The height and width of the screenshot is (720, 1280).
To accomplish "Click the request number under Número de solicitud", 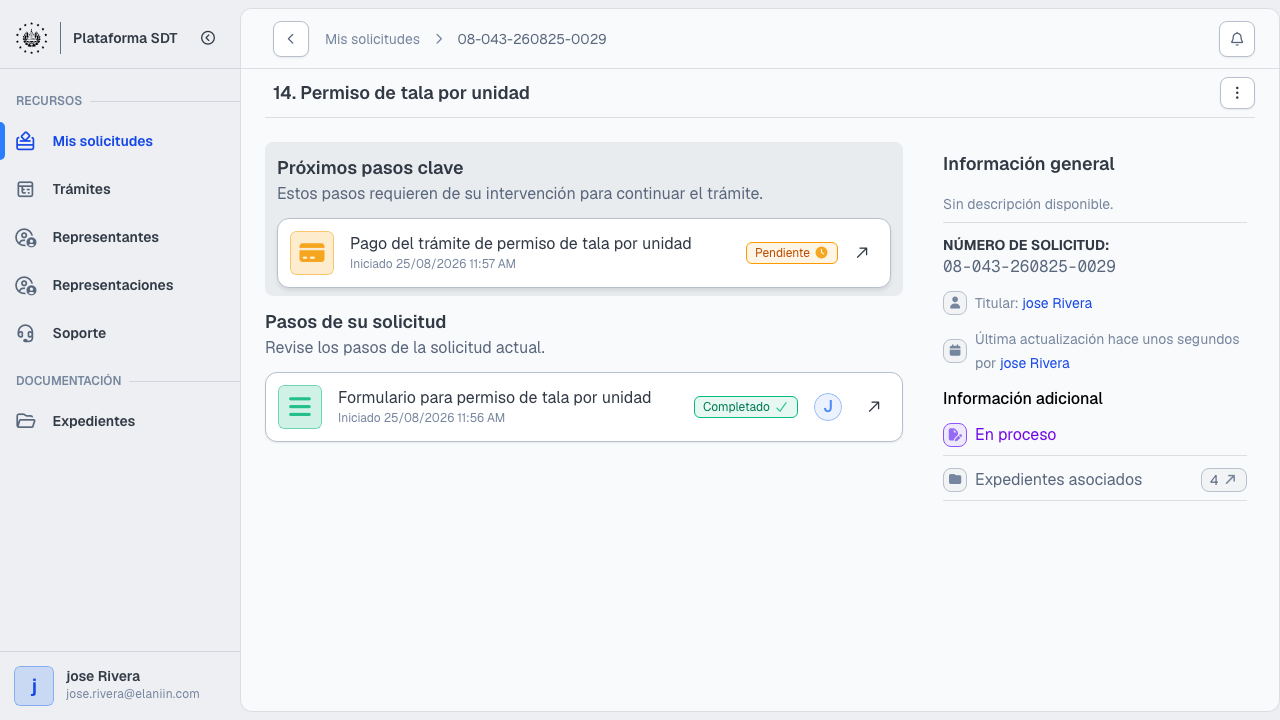I will point(1029,267).
